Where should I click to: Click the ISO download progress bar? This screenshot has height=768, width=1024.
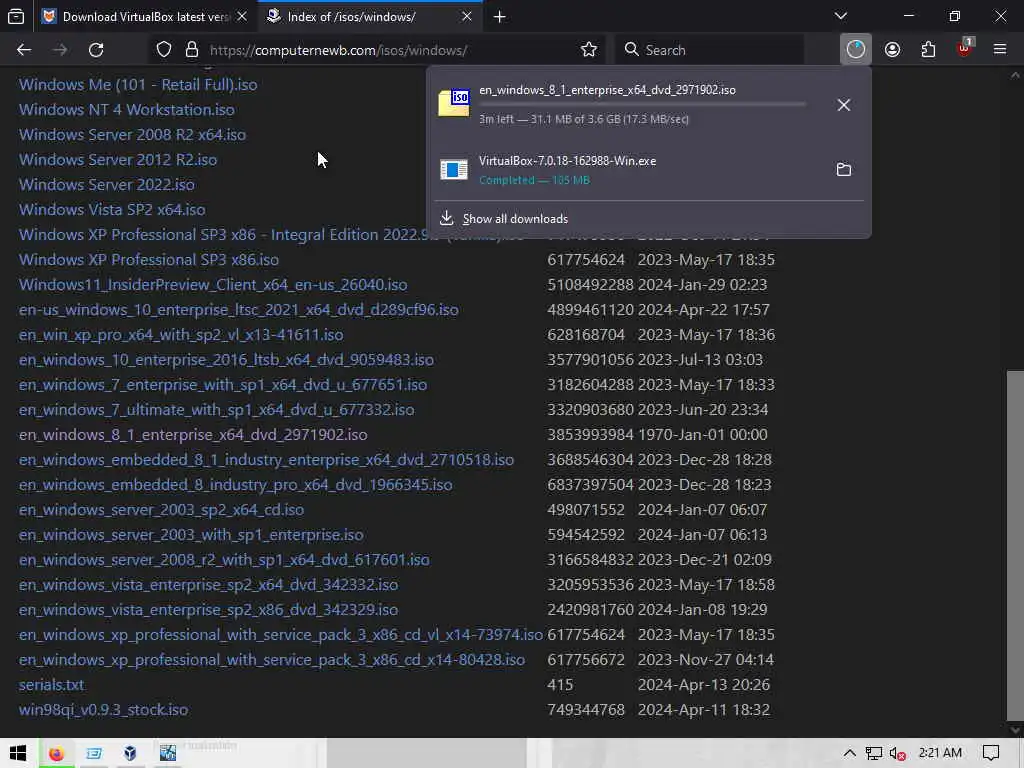[643, 104]
